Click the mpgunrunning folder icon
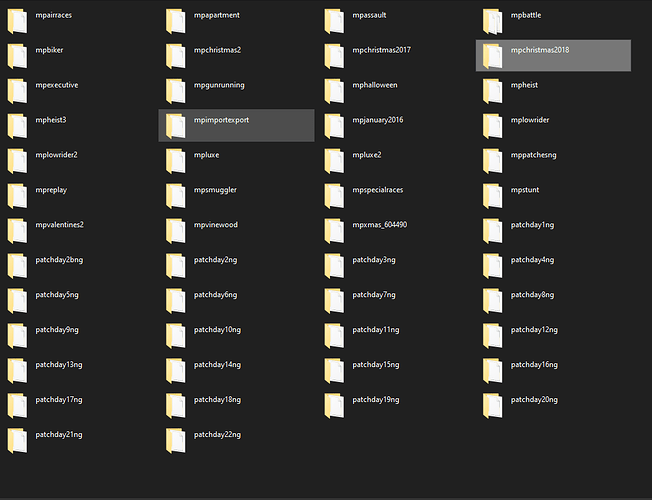This screenshot has height=500, width=652. click(176, 91)
